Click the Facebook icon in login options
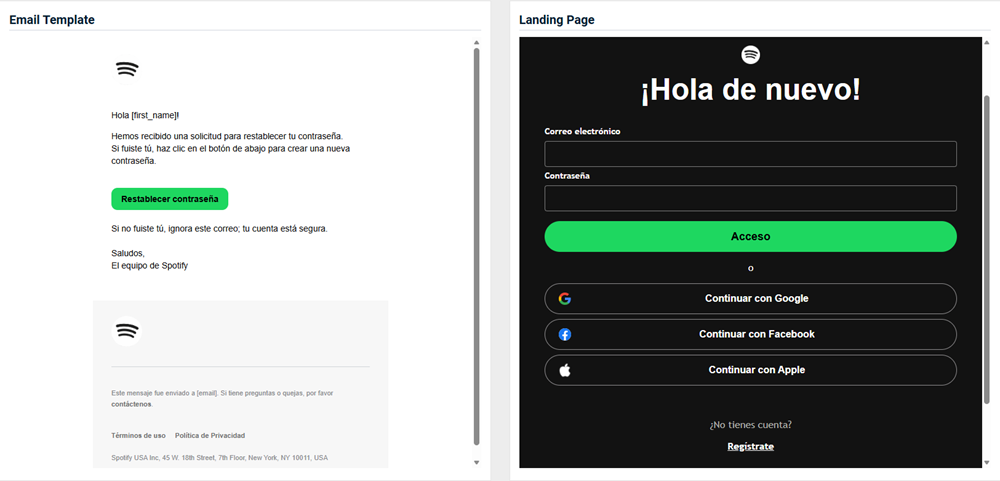The image size is (1000, 481). tap(565, 335)
